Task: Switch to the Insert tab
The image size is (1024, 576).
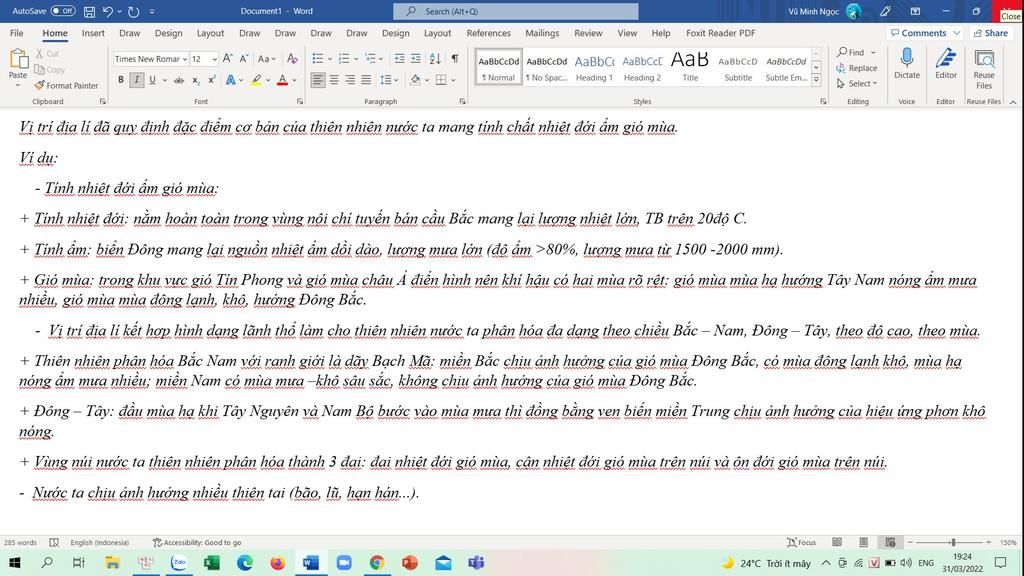Action: click(93, 33)
